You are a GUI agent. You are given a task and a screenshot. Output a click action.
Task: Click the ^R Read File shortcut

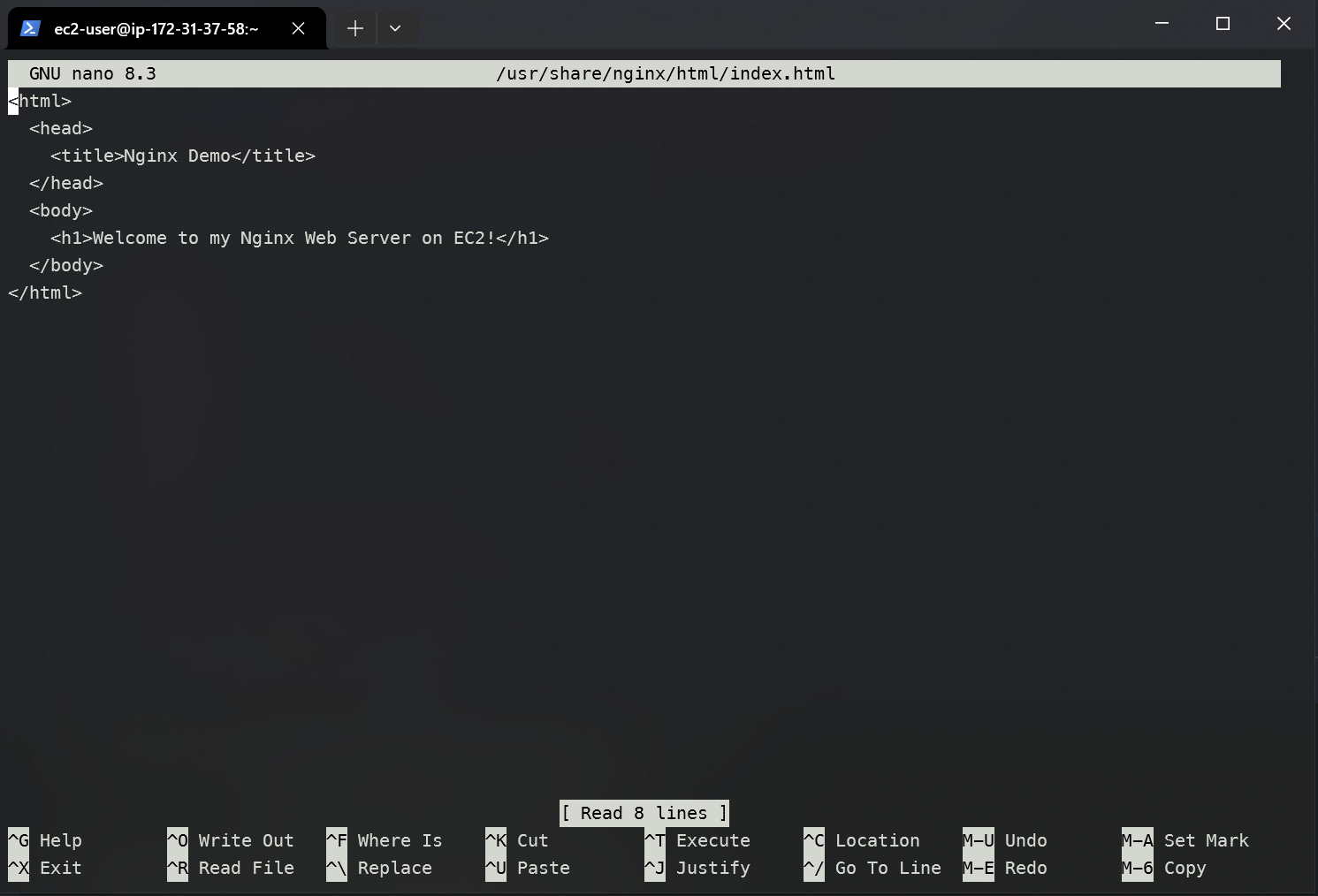click(231, 868)
